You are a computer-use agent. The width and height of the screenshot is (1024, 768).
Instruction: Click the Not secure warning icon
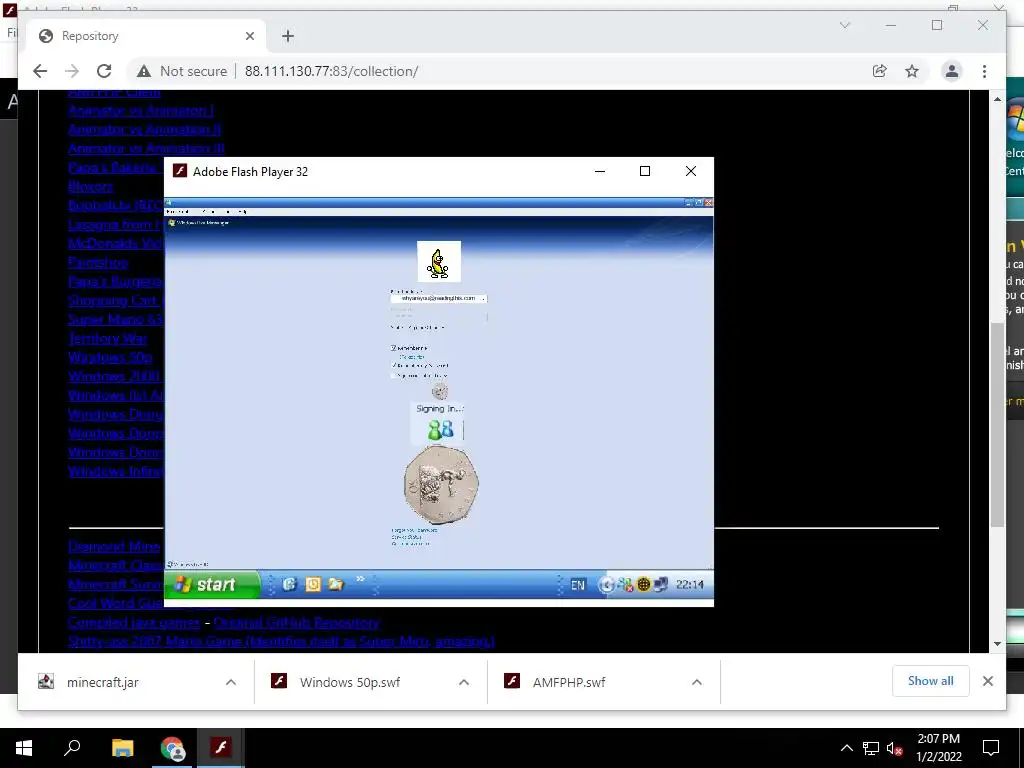[144, 71]
